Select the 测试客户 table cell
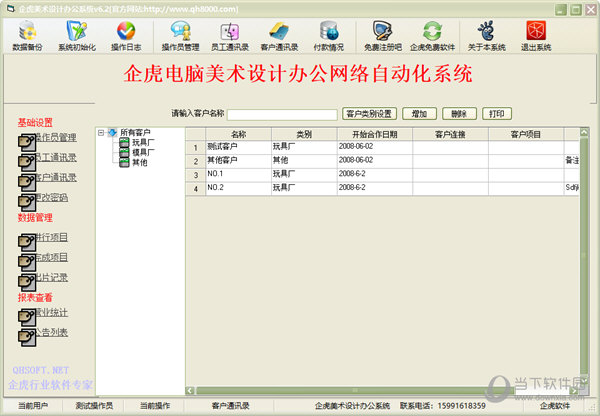600x416 pixels. [238, 147]
